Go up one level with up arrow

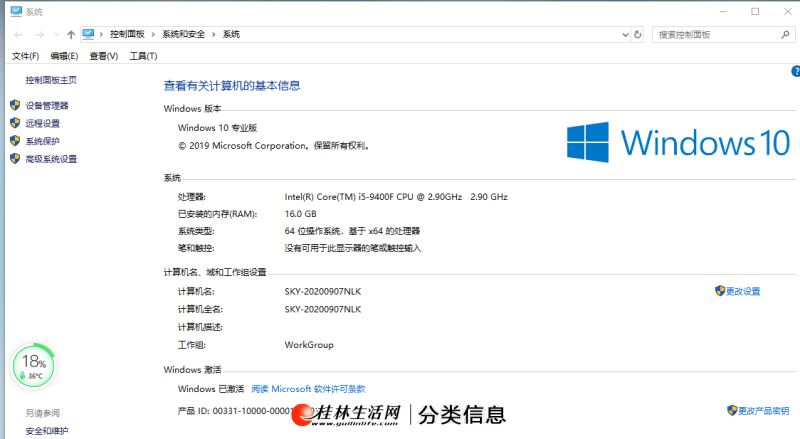tap(70, 34)
